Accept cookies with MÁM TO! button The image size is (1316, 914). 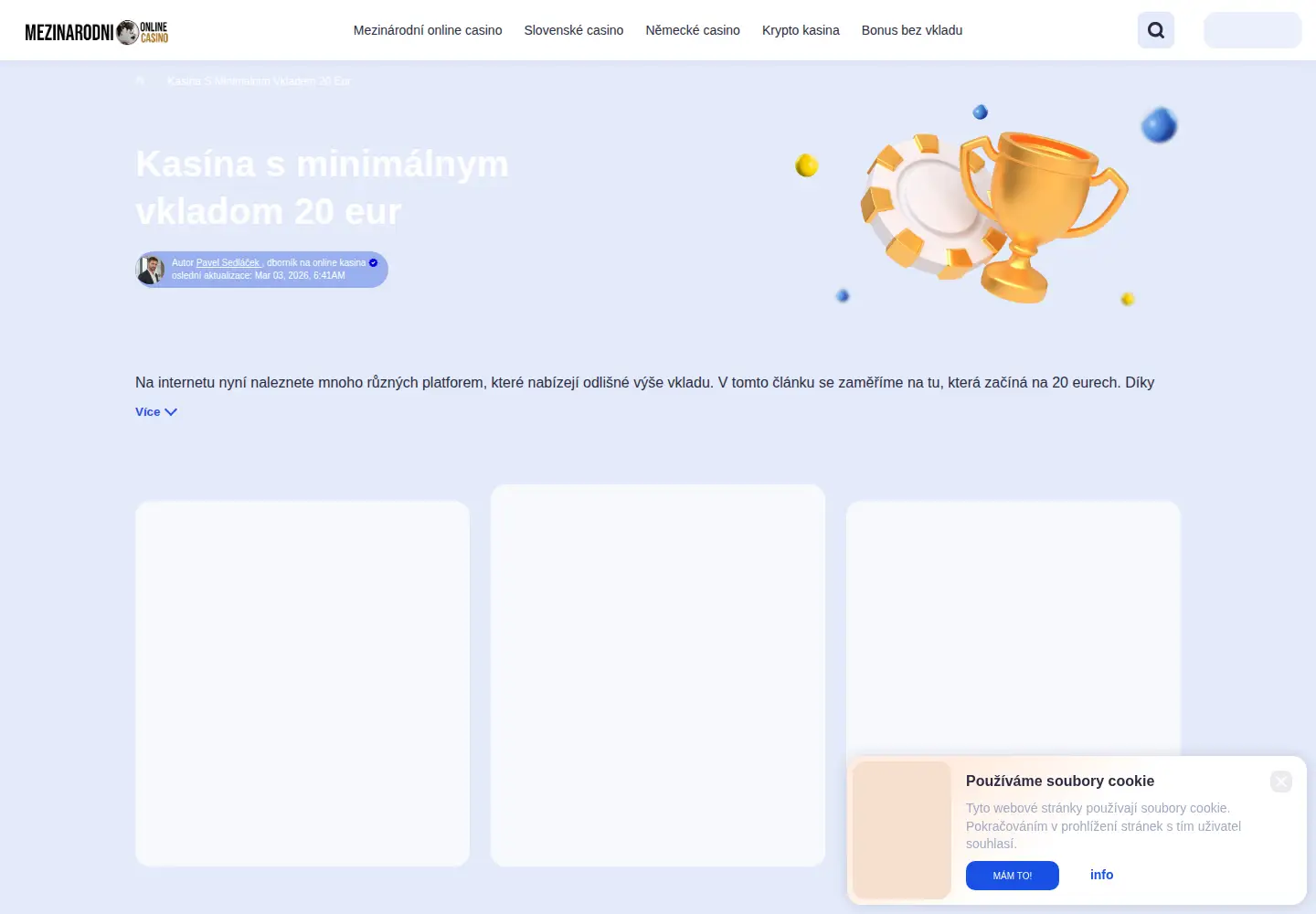(x=1013, y=876)
